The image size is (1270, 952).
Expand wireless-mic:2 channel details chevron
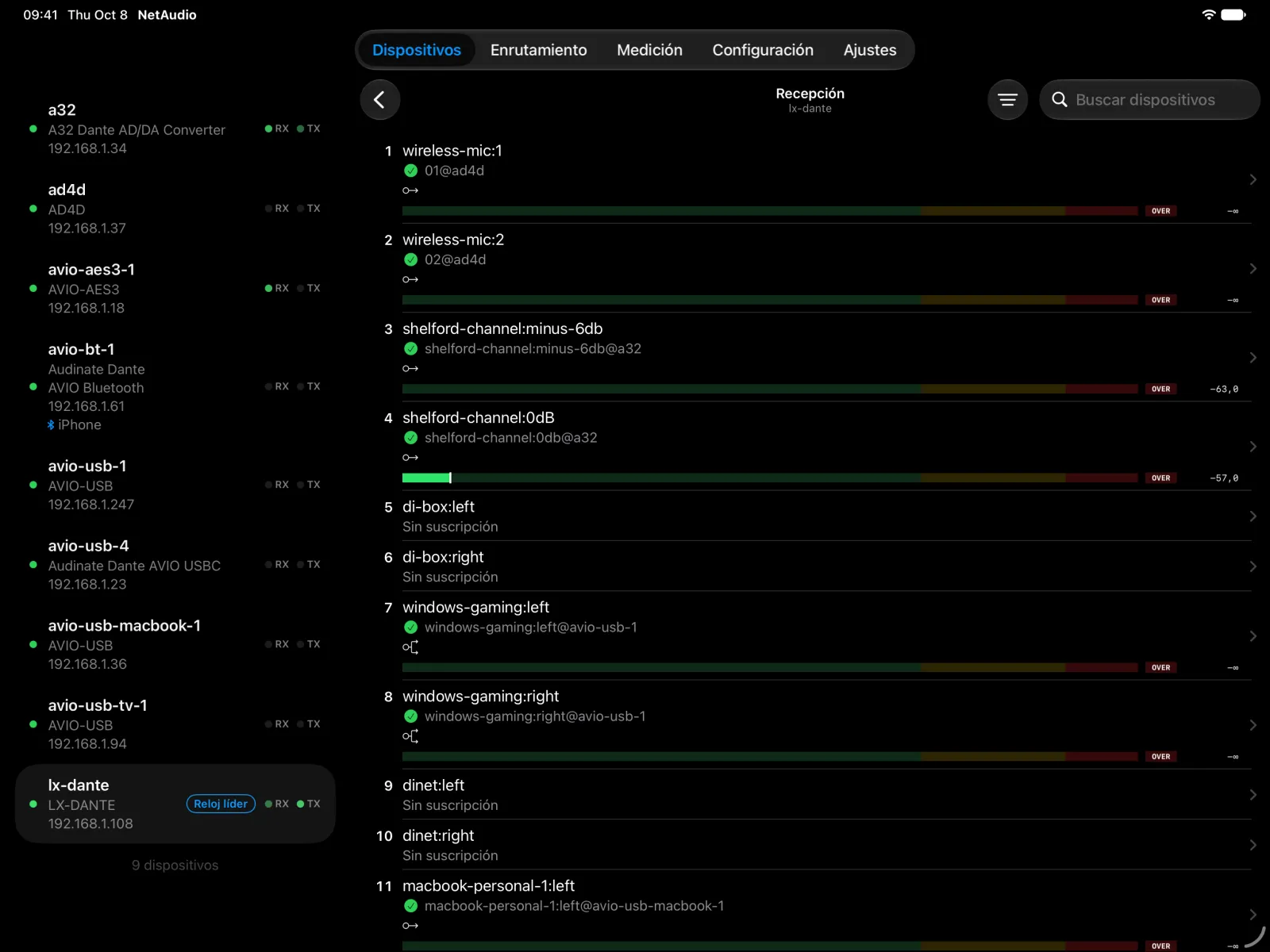pyautogui.click(x=1253, y=269)
